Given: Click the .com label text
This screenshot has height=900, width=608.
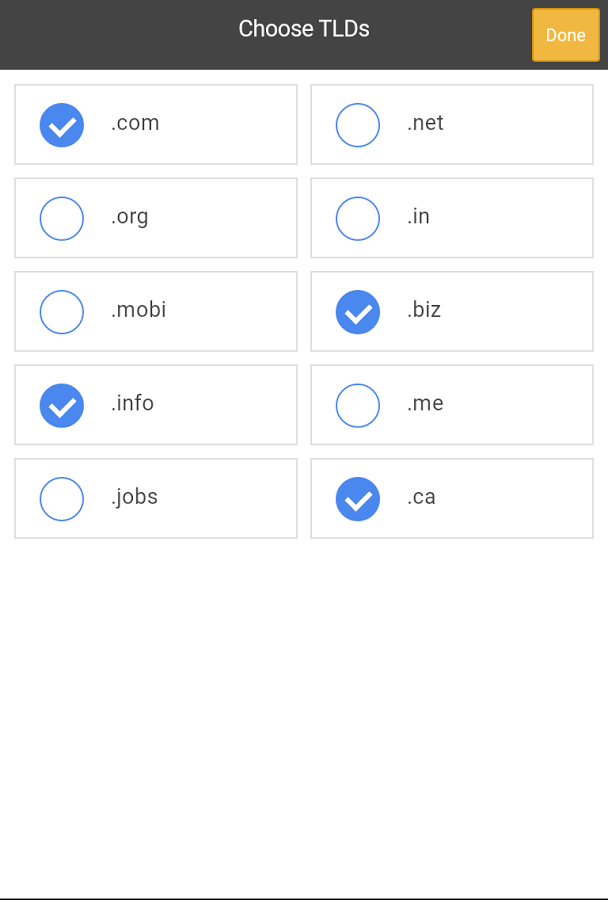Looking at the screenshot, I should [x=135, y=123].
